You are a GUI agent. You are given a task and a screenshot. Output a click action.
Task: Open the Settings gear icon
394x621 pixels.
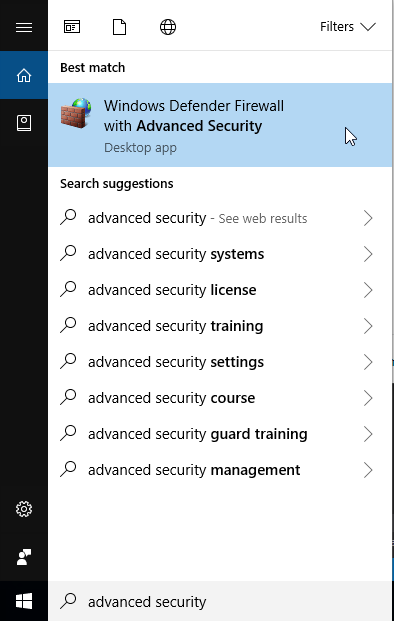click(24, 509)
